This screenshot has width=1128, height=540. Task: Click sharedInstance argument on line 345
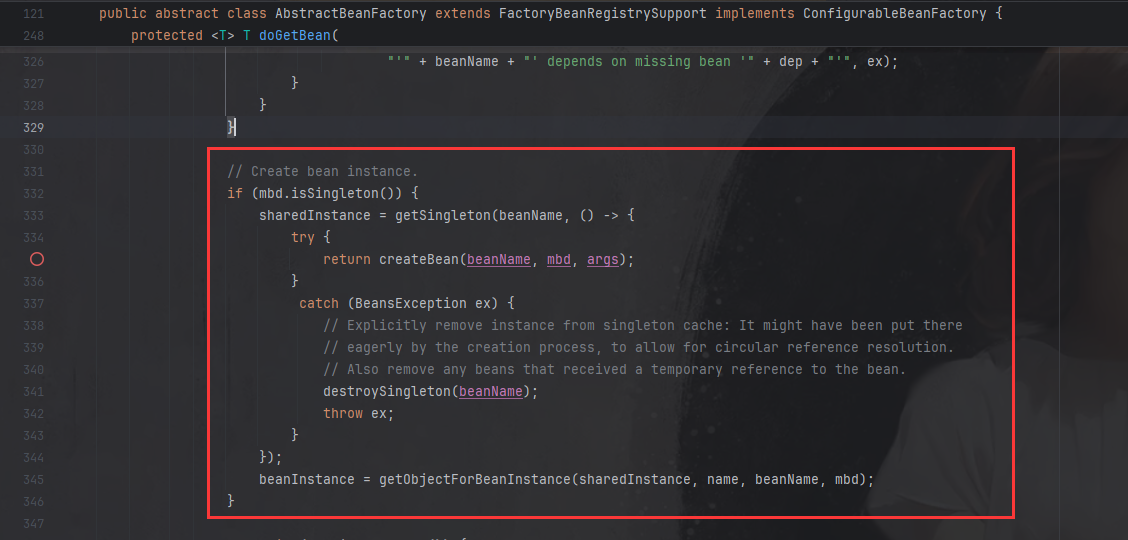tap(634, 480)
